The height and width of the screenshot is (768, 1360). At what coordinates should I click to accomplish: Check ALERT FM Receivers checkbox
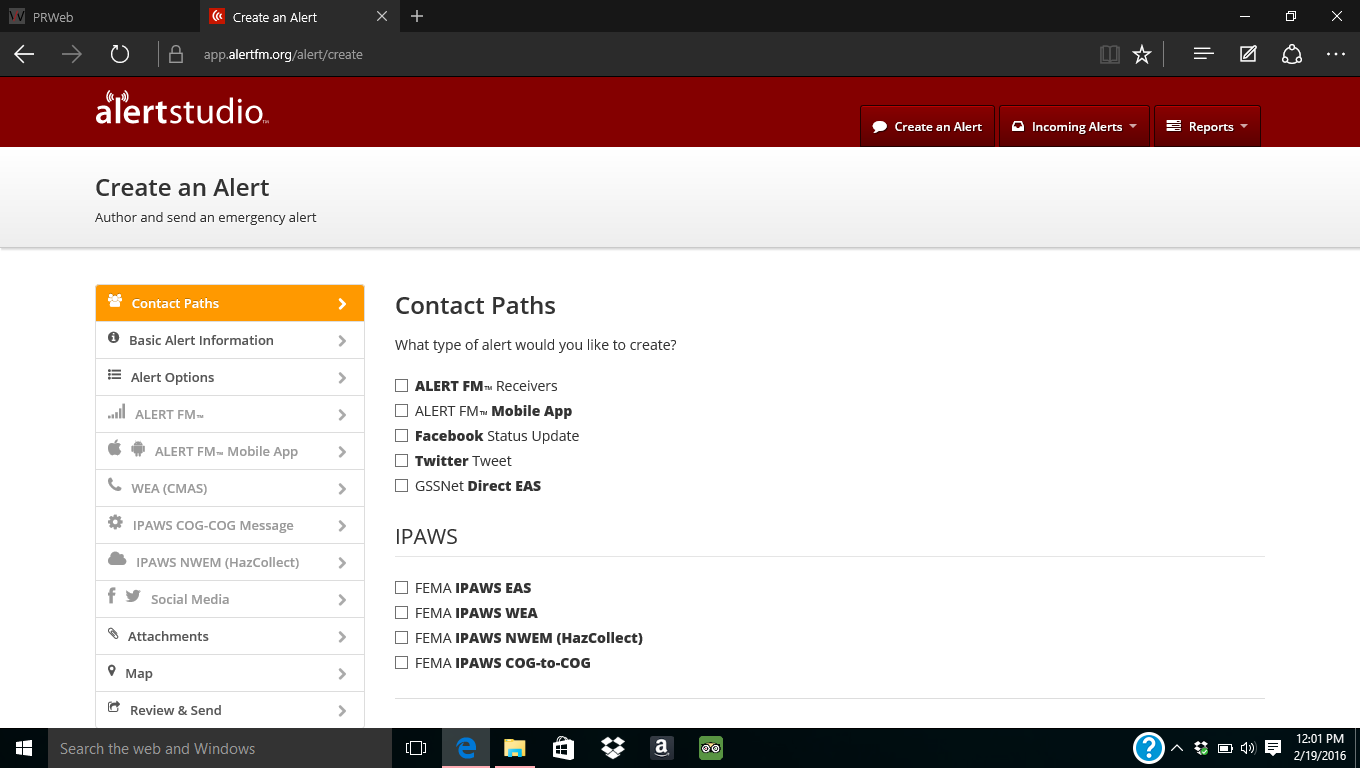click(x=402, y=386)
